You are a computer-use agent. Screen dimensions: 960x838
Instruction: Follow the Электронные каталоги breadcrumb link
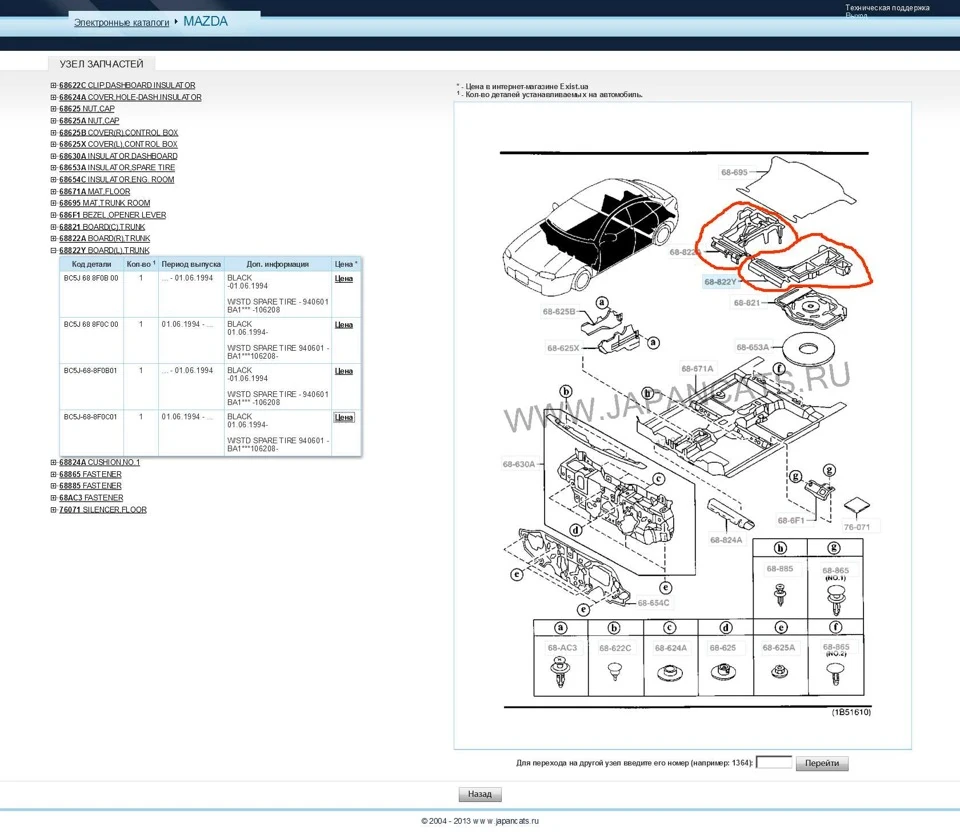(121, 23)
